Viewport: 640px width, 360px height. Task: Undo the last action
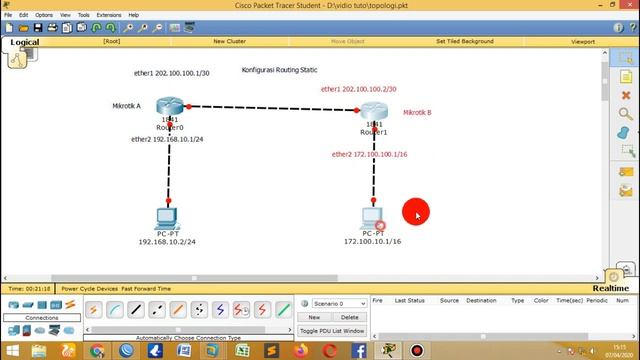(x=96, y=28)
